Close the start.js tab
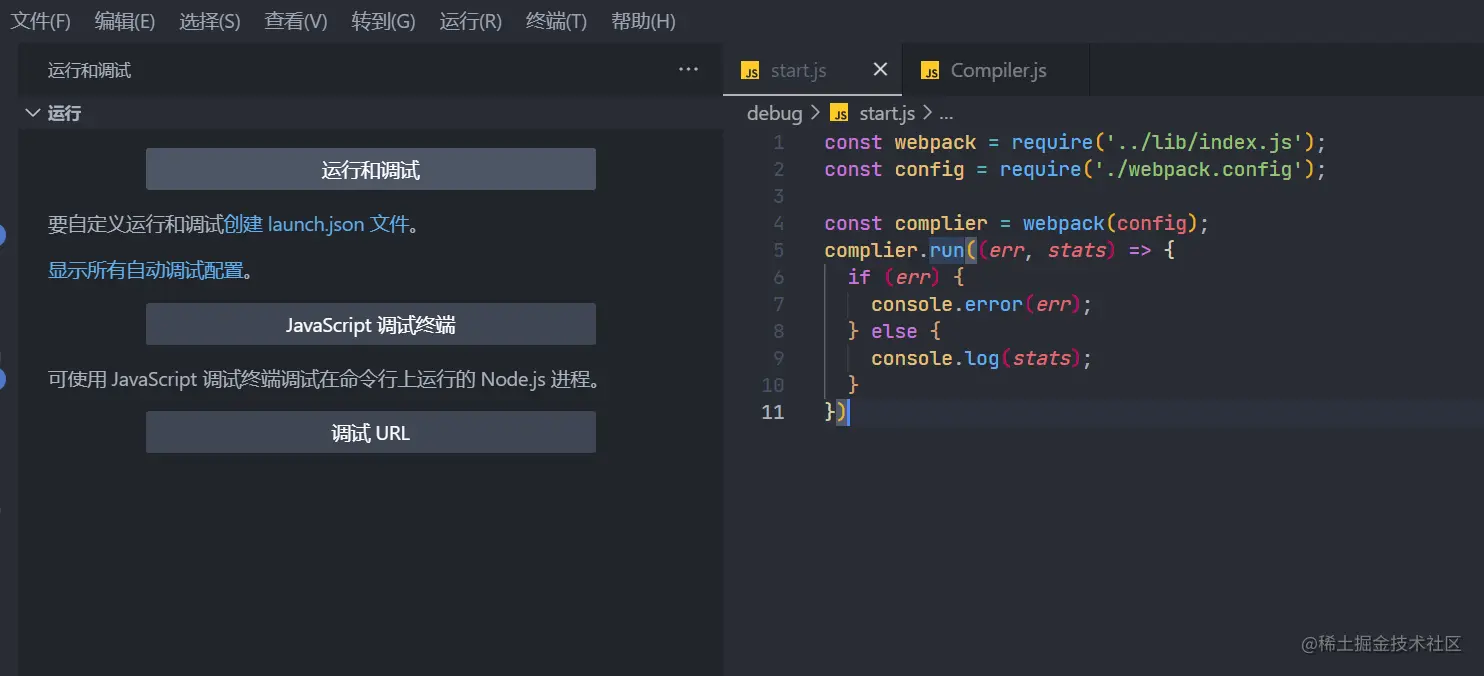1484x676 pixels. coord(880,69)
